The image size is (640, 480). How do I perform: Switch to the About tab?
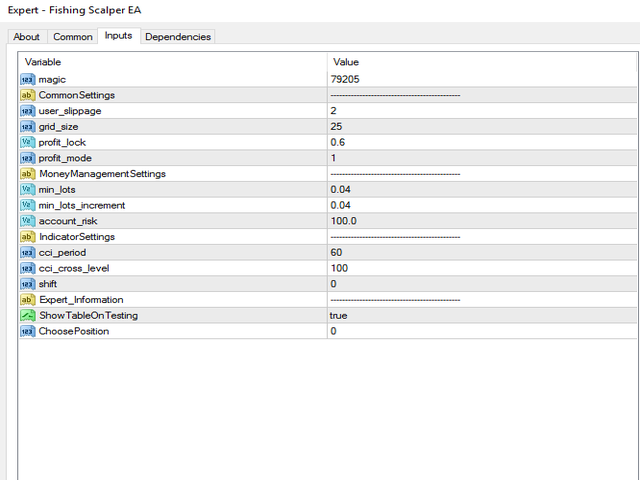[27, 37]
